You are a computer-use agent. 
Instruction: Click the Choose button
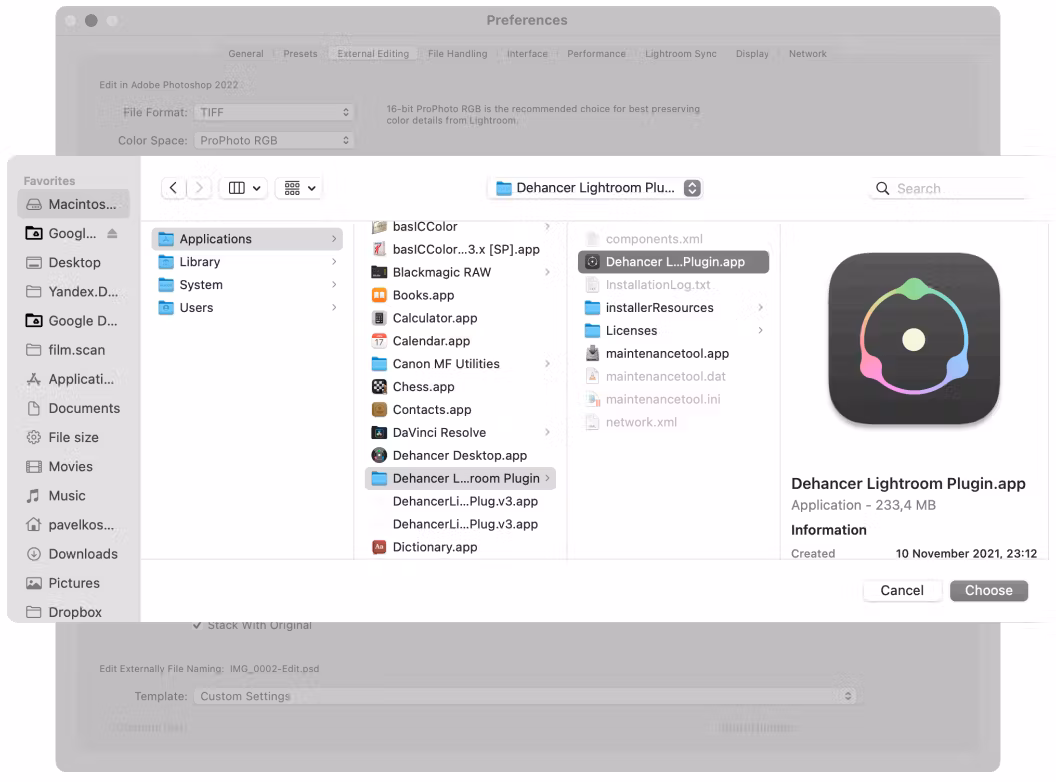pyautogui.click(x=988, y=590)
